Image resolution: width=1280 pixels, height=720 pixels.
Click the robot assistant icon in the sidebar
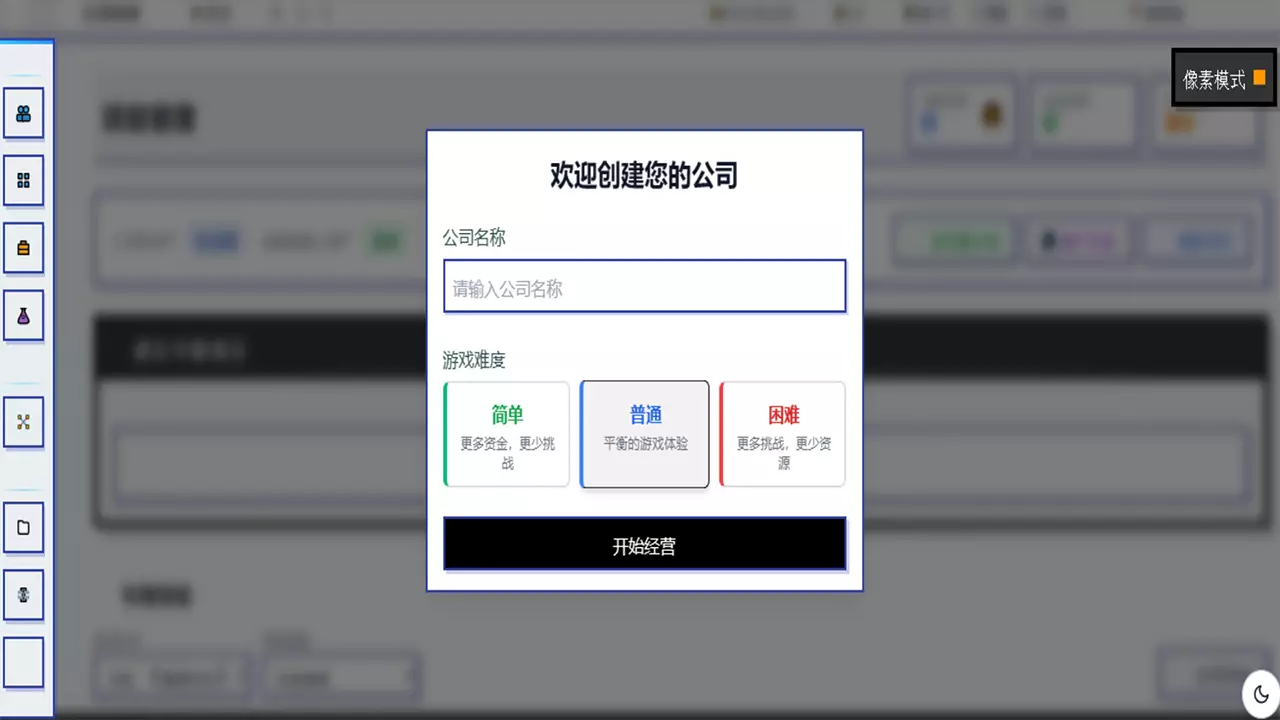(x=23, y=594)
